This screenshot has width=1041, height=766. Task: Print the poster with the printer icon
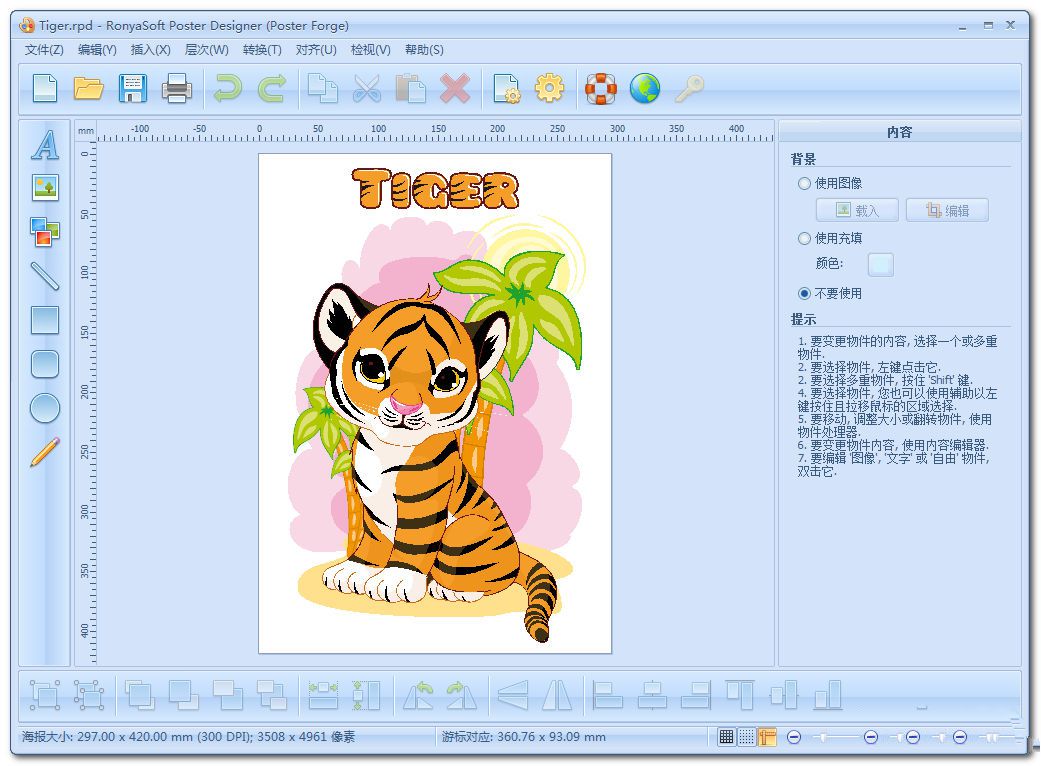[177, 88]
